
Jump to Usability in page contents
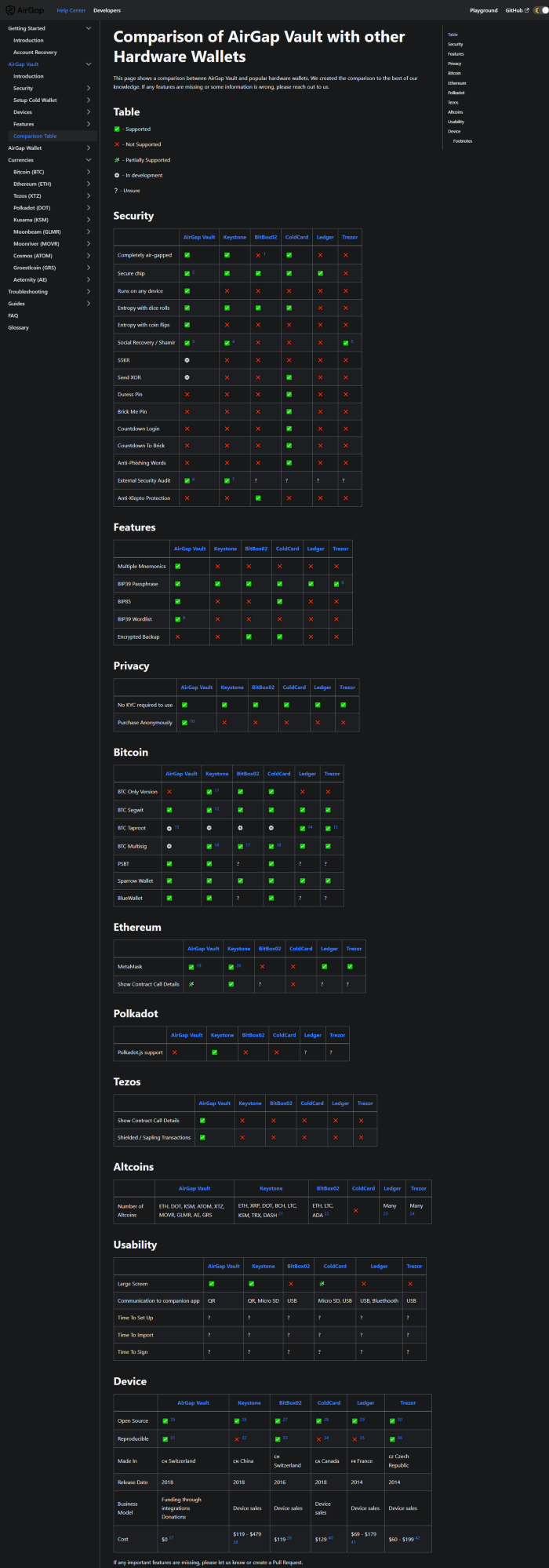coord(456,122)
